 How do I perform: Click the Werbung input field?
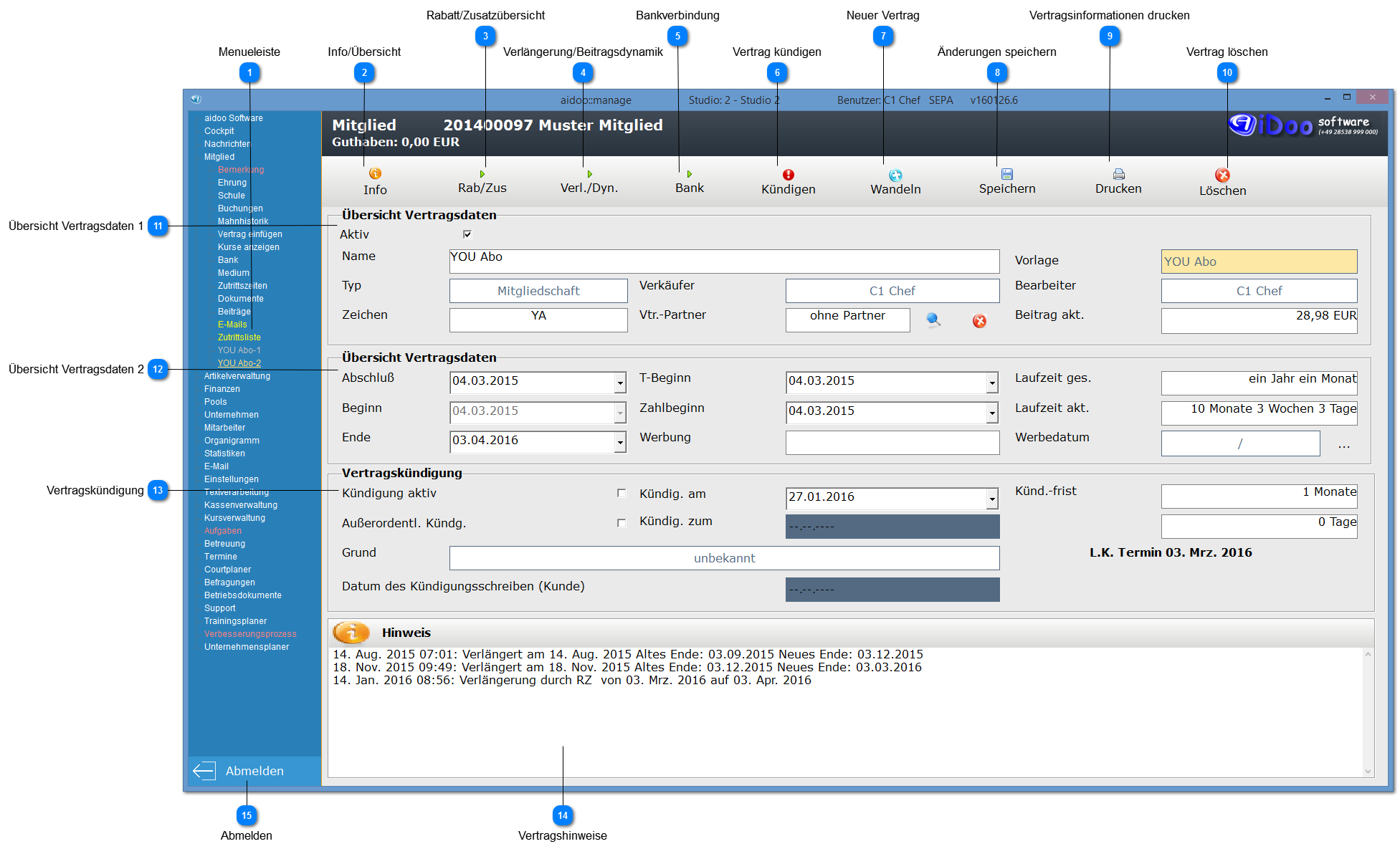[x=892, y=442]
